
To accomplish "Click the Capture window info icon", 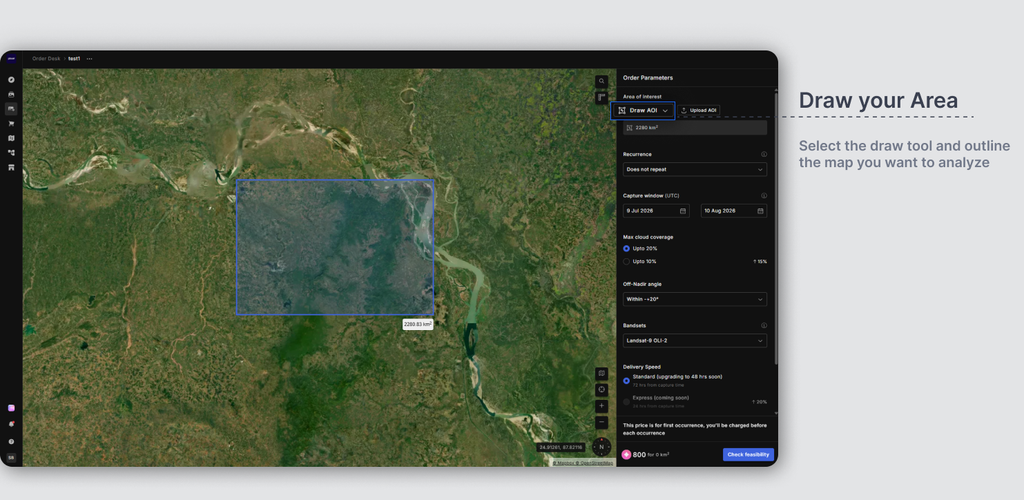I will coord(763,196).
